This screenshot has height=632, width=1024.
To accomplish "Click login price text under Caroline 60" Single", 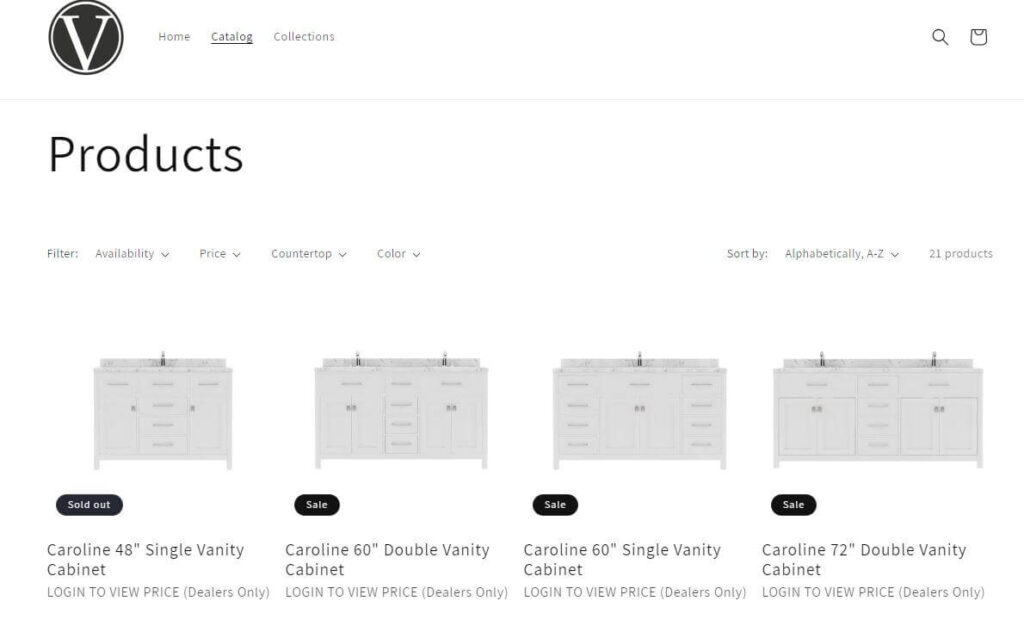I will coord(635,592).
